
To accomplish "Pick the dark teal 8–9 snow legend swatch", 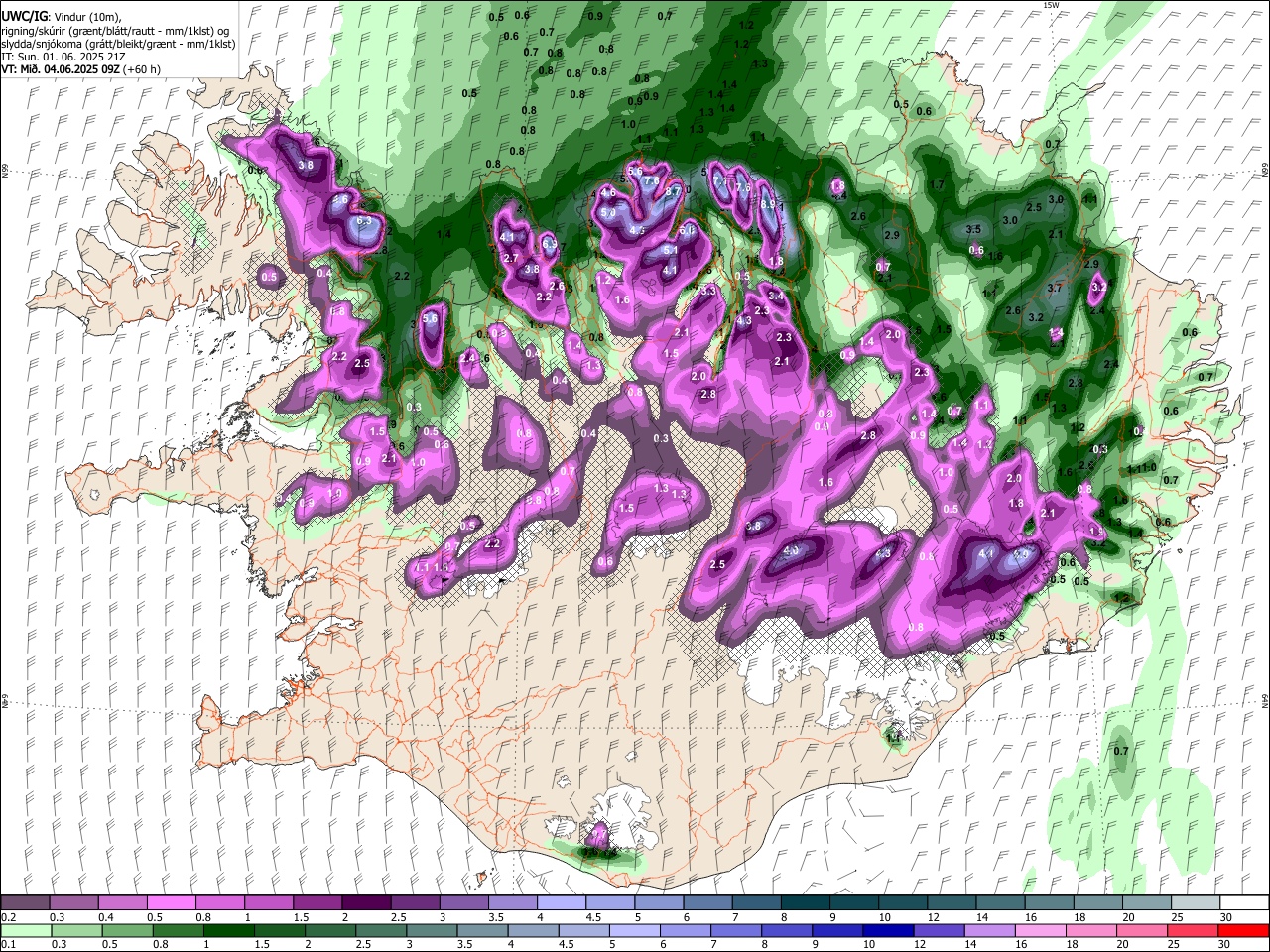I will coord(806,903).
